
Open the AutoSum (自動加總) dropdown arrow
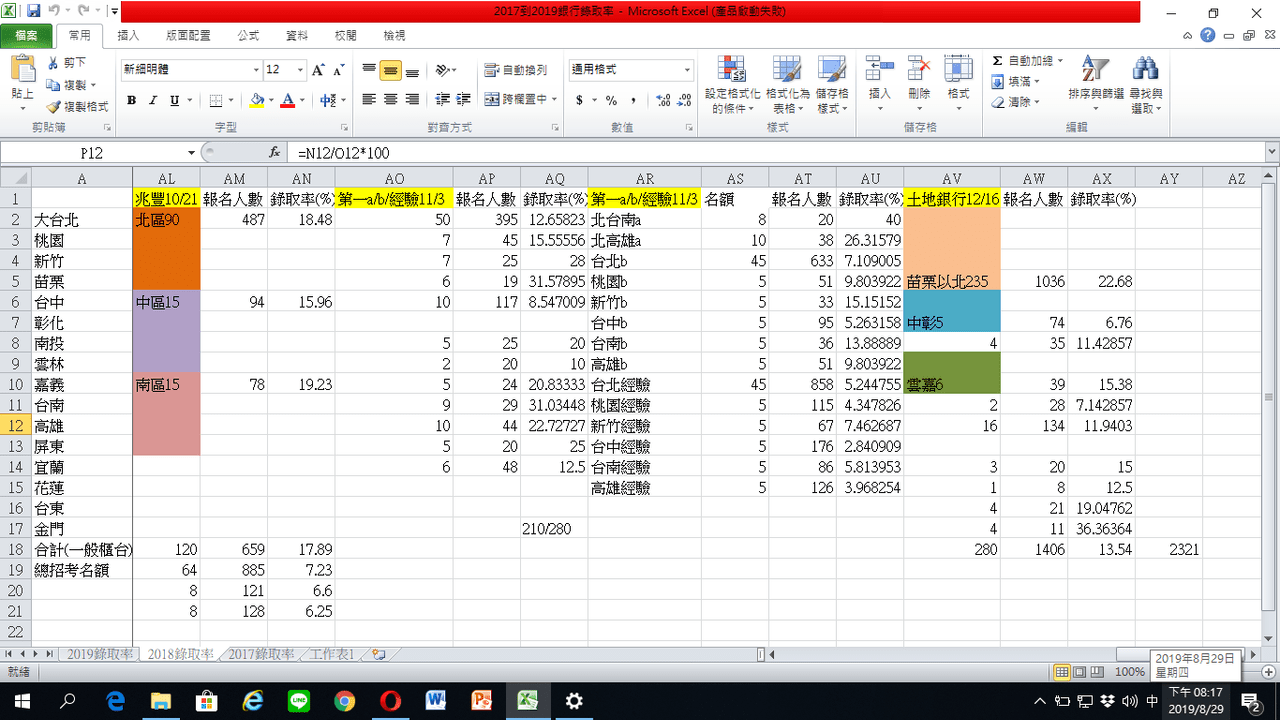1060,62
